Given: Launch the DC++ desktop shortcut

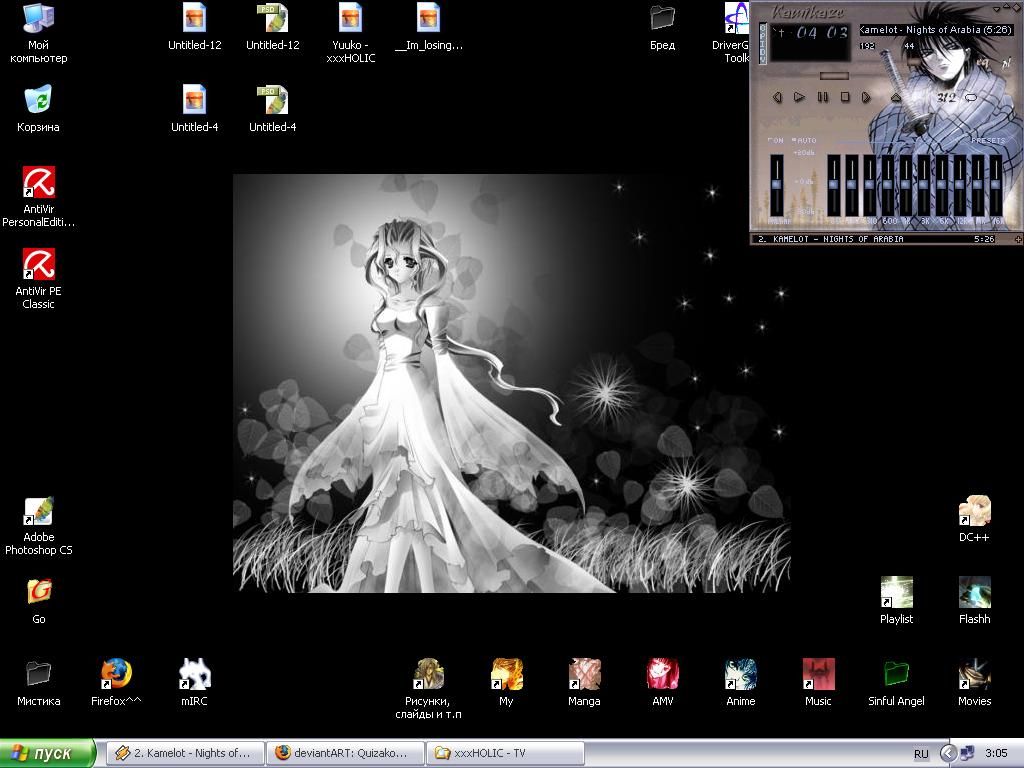Looking at the screenshot, I should point(974,519).
